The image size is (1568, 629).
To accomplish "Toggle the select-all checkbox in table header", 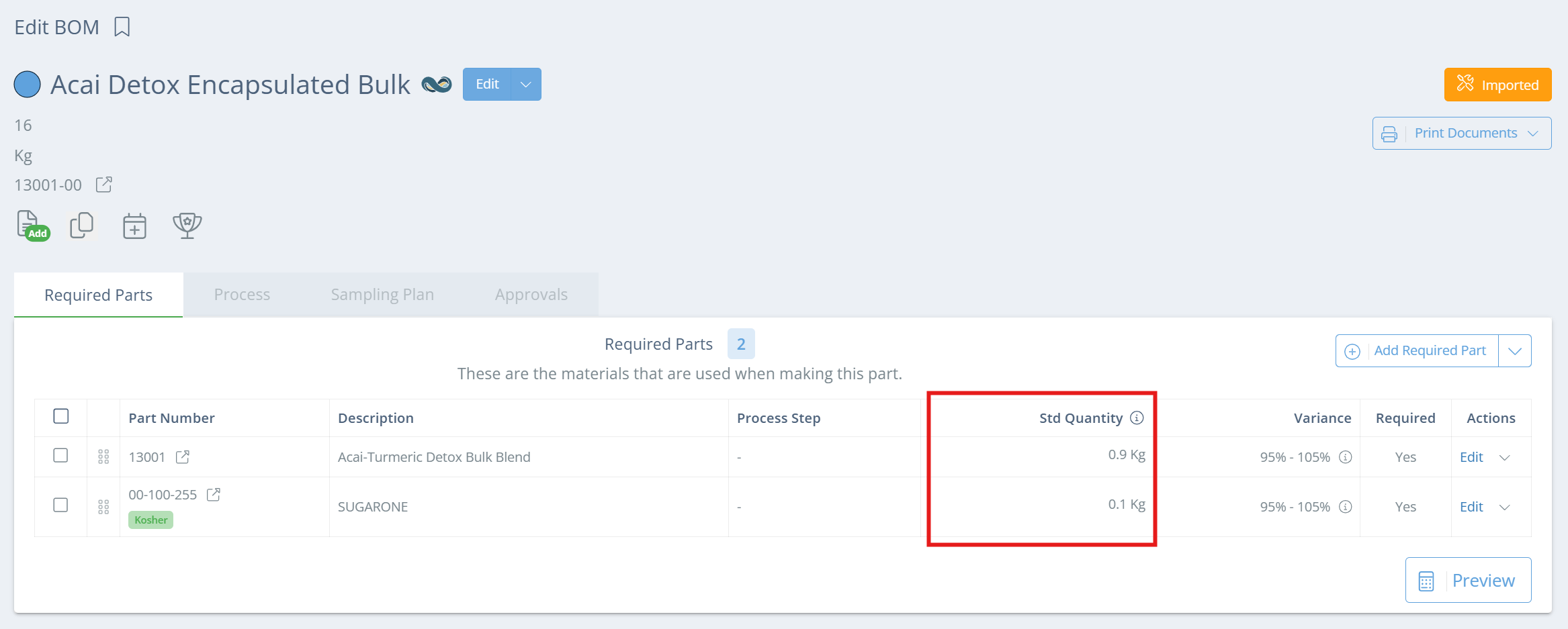I will pyautogui.click(x=61, y=416).
